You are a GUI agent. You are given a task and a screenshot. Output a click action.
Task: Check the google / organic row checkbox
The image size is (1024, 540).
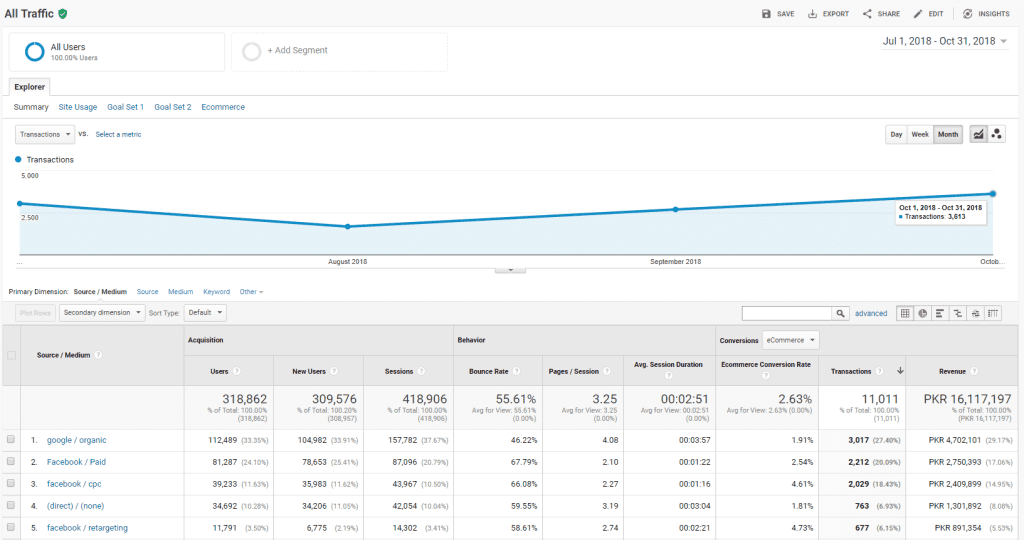click(x=11, y=440)
